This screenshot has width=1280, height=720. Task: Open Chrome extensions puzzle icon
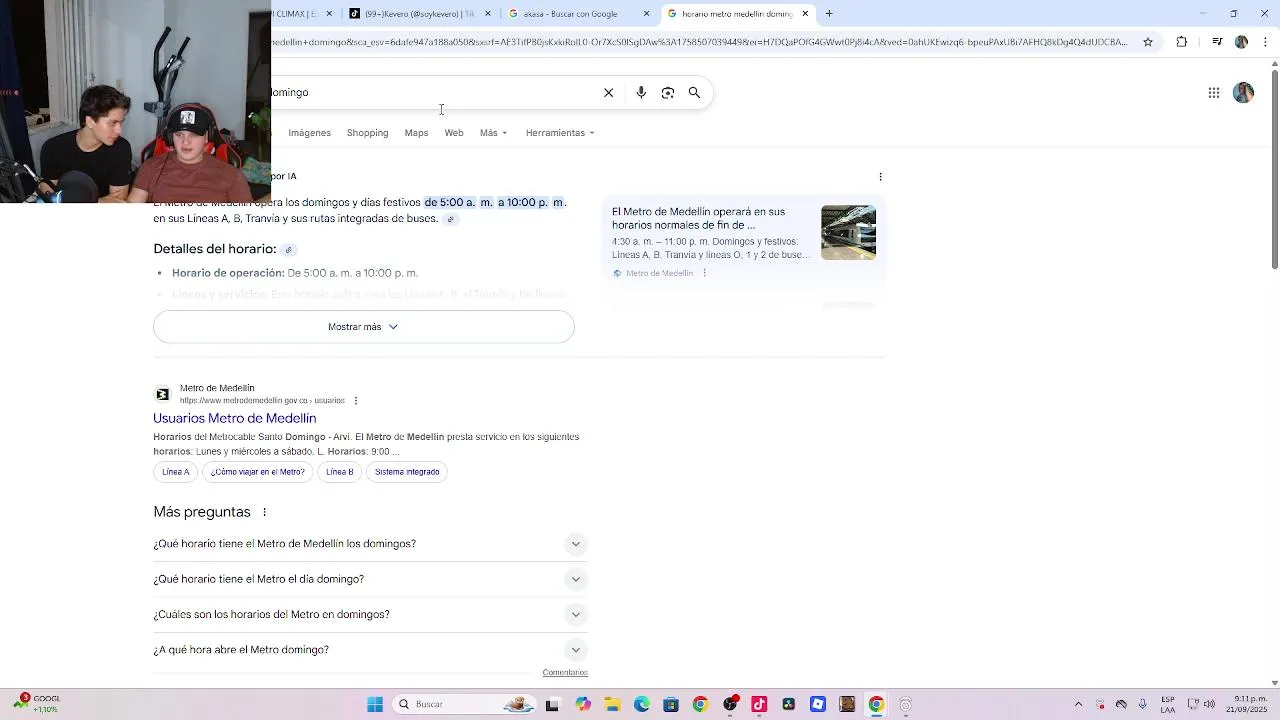(1182, 42)
